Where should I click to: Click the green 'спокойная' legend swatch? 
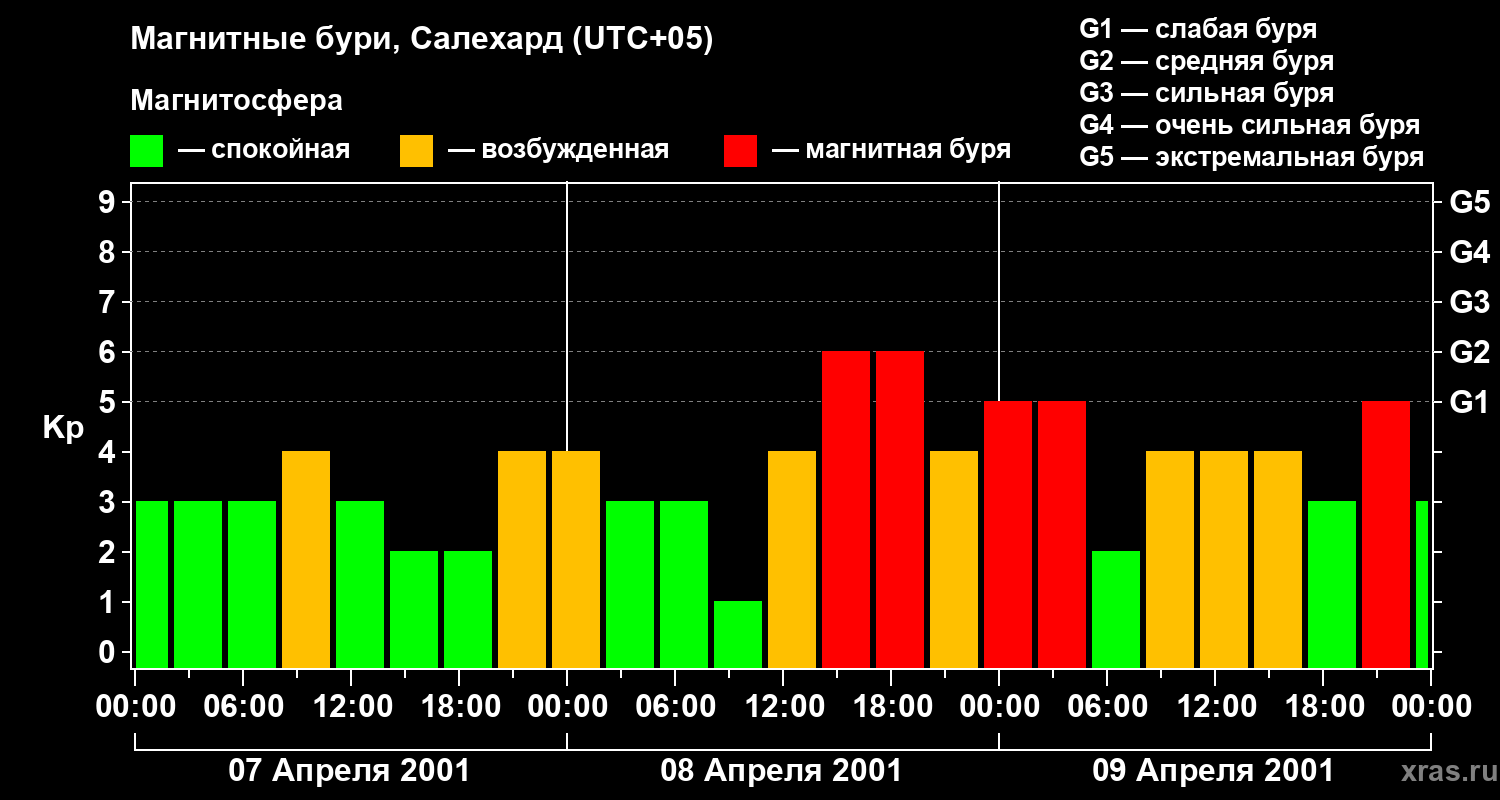[x=146, y=151]
